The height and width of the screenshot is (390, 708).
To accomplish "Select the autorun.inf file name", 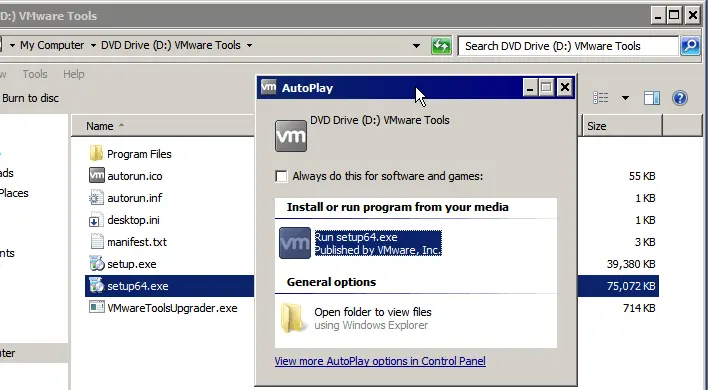I will pos(135,198).
